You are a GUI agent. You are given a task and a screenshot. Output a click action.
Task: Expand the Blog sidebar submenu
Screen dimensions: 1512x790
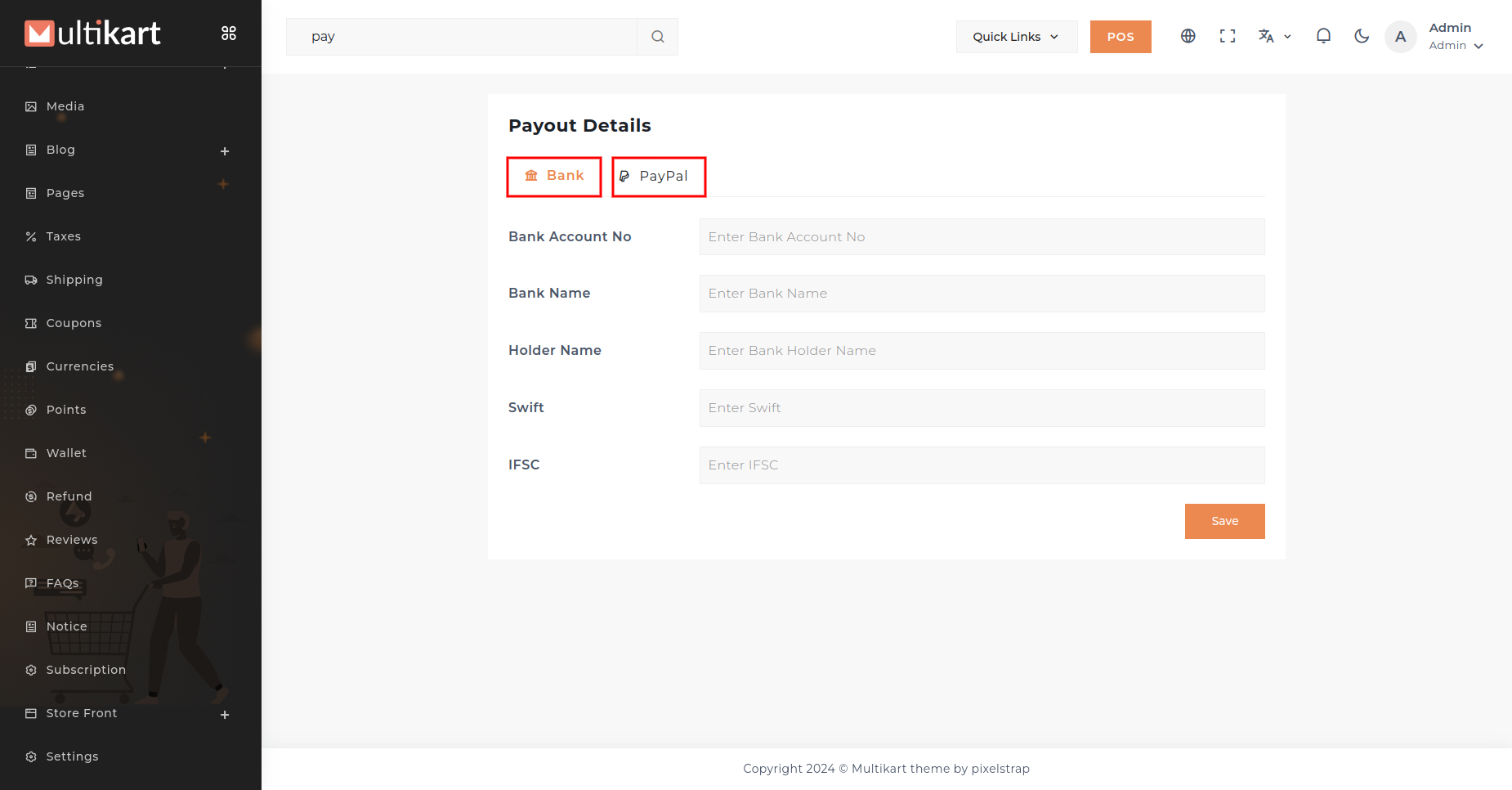click(225, 151)
